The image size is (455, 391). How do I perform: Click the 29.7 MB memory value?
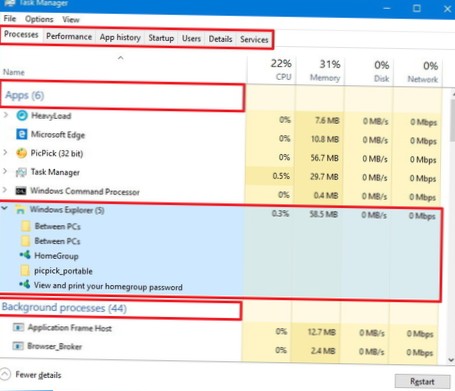click(x=324, y=176)
